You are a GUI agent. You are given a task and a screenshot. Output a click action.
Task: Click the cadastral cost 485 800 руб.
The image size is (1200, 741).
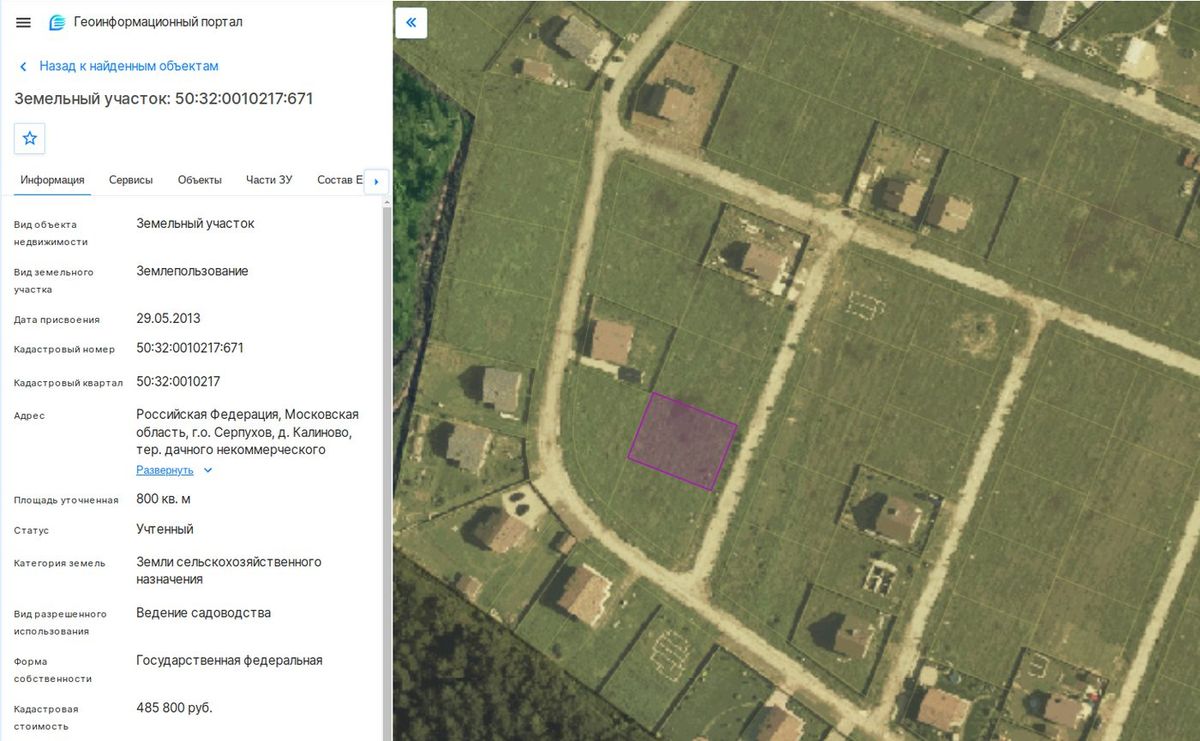(x=174, y=708)
